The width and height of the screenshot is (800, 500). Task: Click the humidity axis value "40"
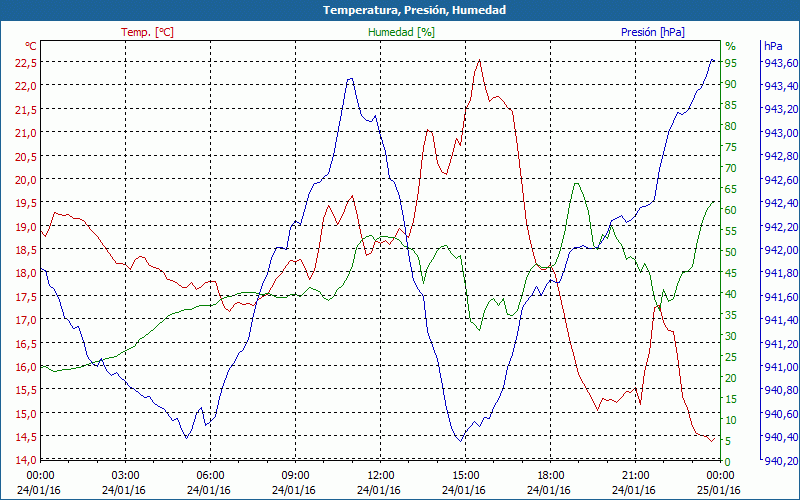pos(731,294)
